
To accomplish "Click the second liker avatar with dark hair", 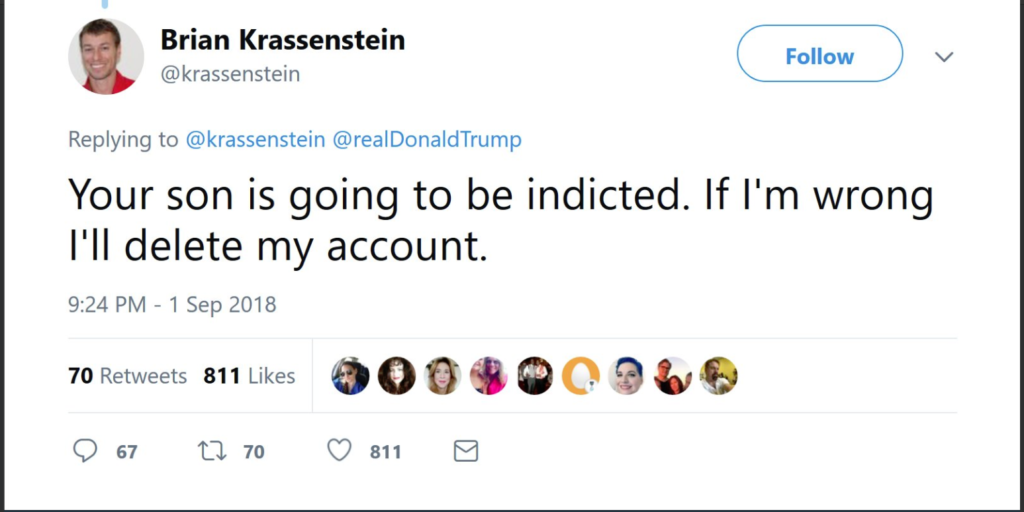I will pyautogui.click(x=397, y=376).
